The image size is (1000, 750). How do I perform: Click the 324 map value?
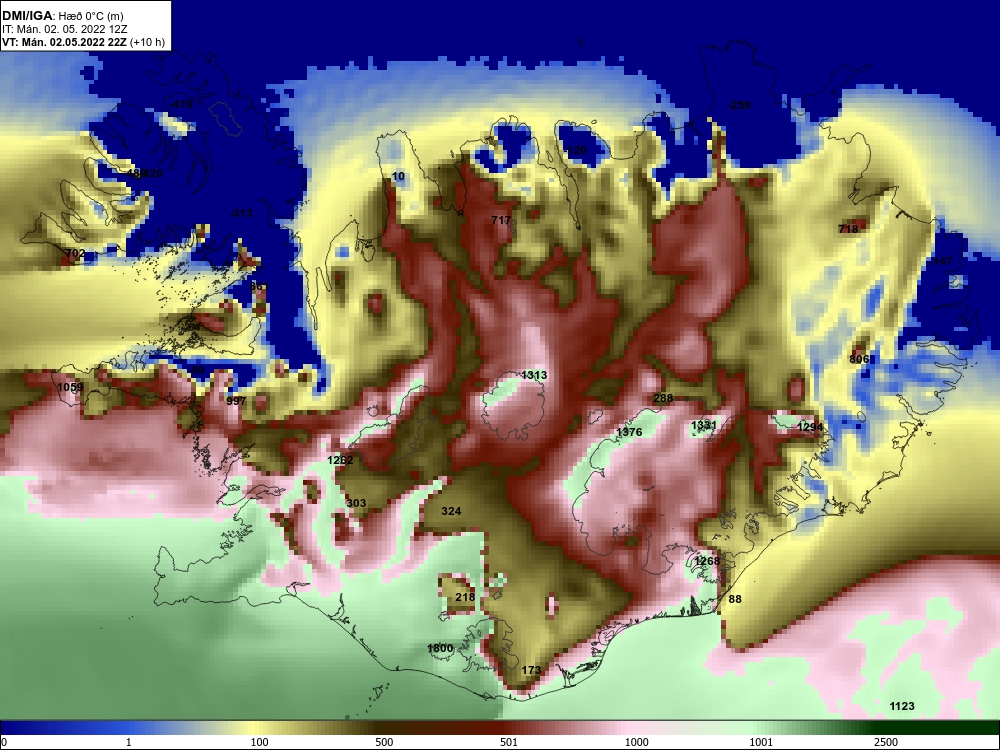pyautogui.click(x=451, y=511)
